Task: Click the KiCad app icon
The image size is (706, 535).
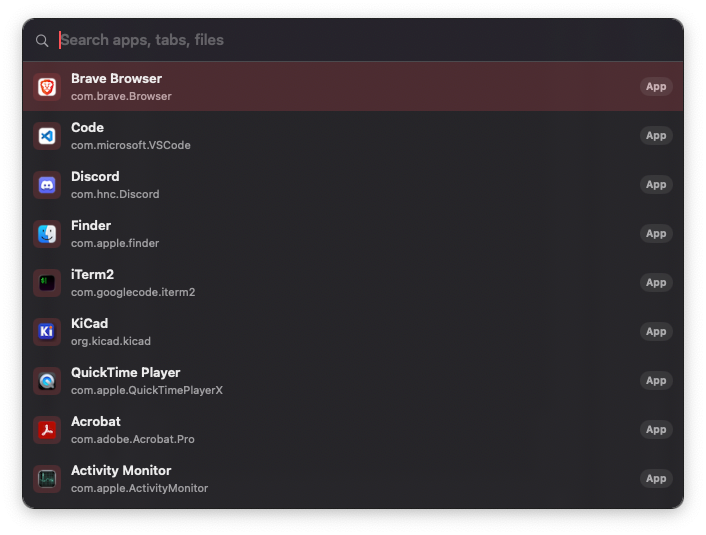Action: coord(47,332)
